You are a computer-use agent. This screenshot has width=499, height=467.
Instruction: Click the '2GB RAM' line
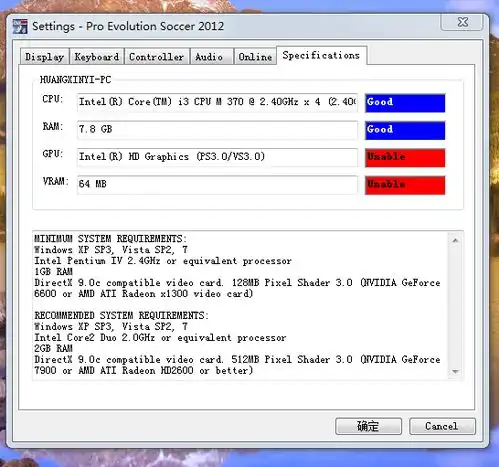click(53, 348)
